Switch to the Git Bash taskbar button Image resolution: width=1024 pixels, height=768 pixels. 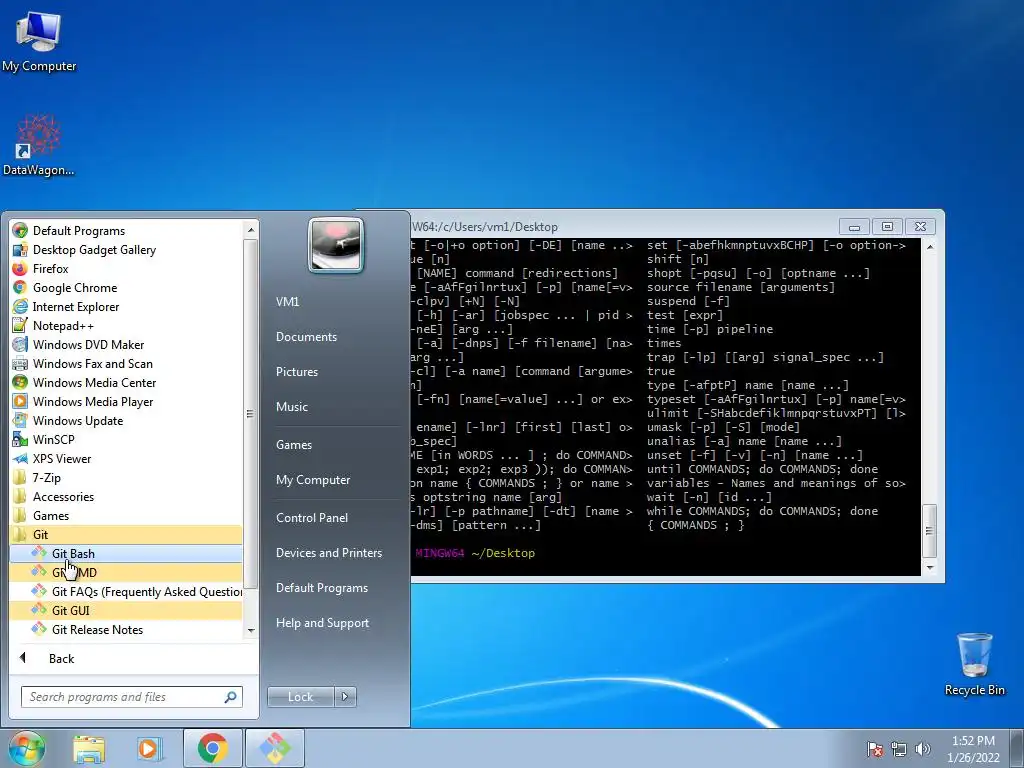coord(275,748)
